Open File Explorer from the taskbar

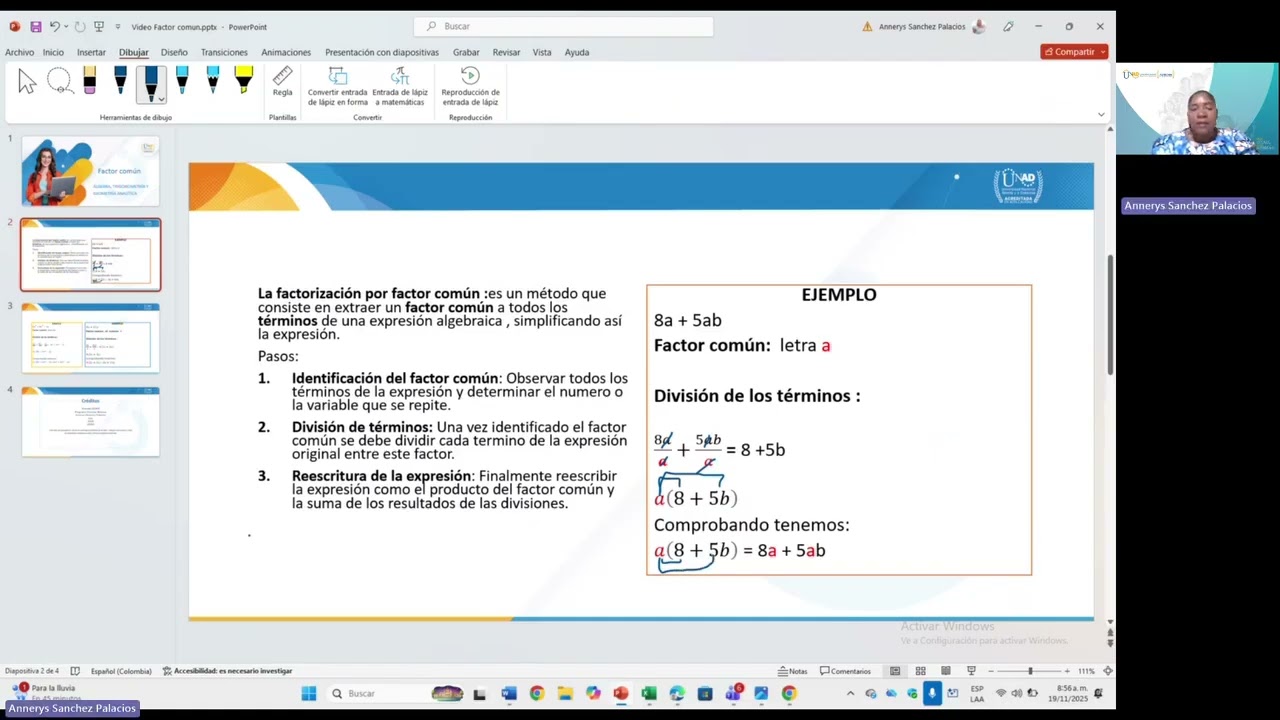565,693
